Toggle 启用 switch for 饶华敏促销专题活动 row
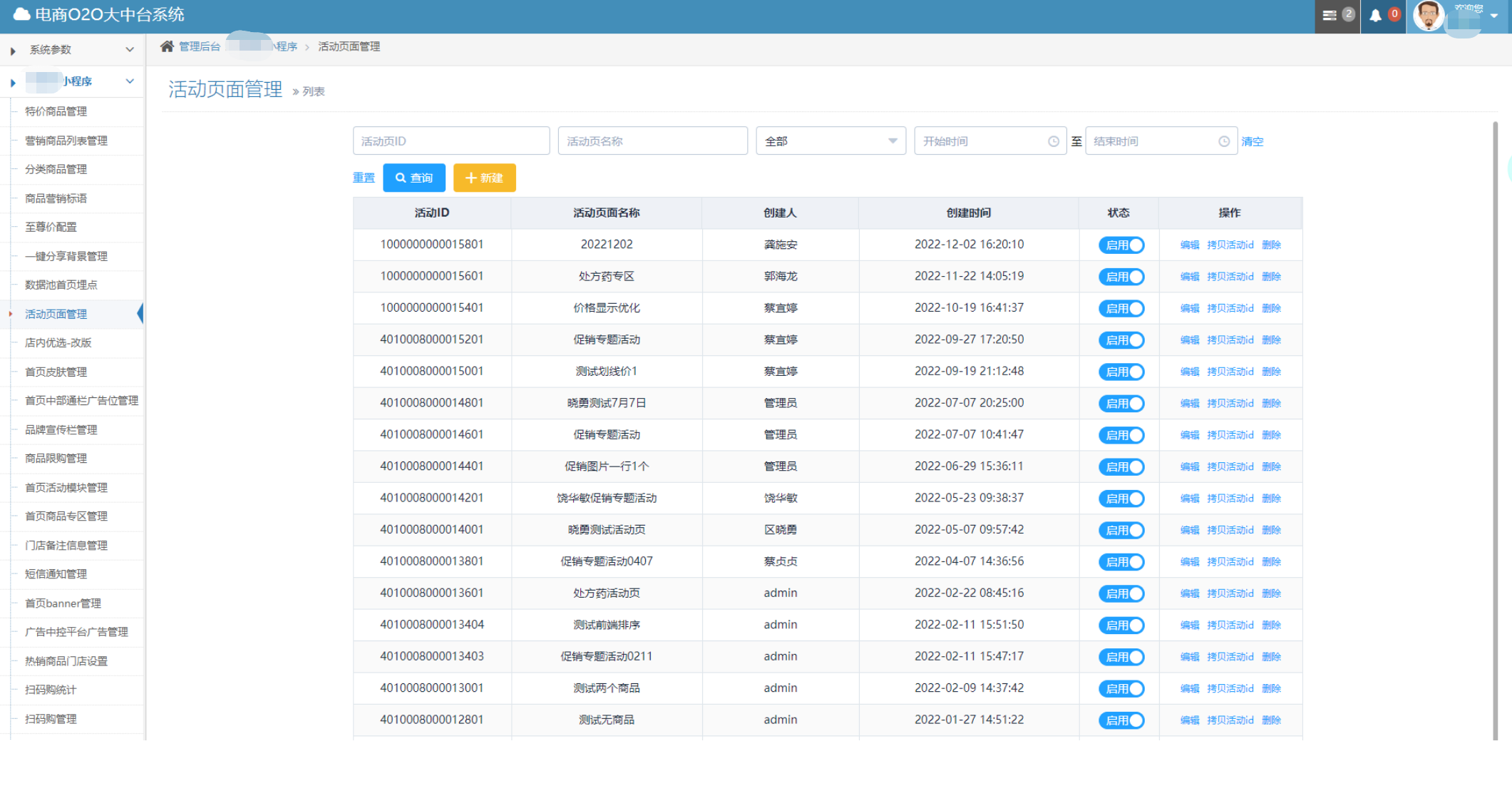 pos(1121,499)
